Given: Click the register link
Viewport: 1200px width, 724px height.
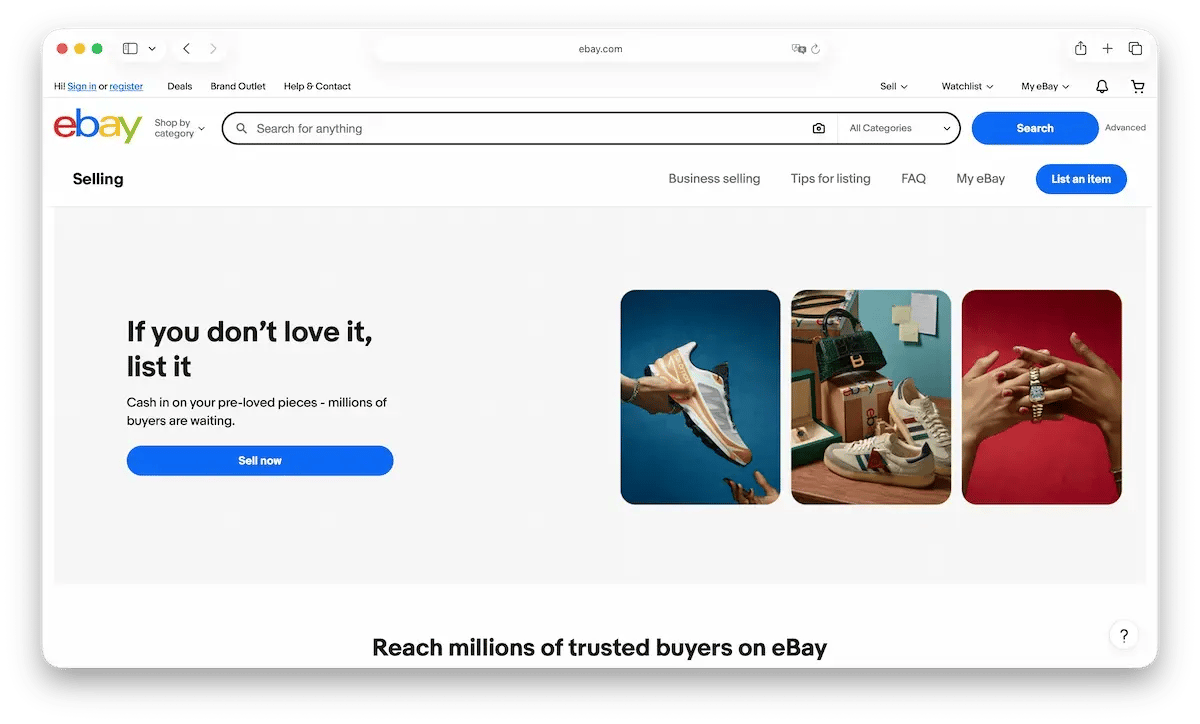Looking at the screenshot, I should click(126, 87).
